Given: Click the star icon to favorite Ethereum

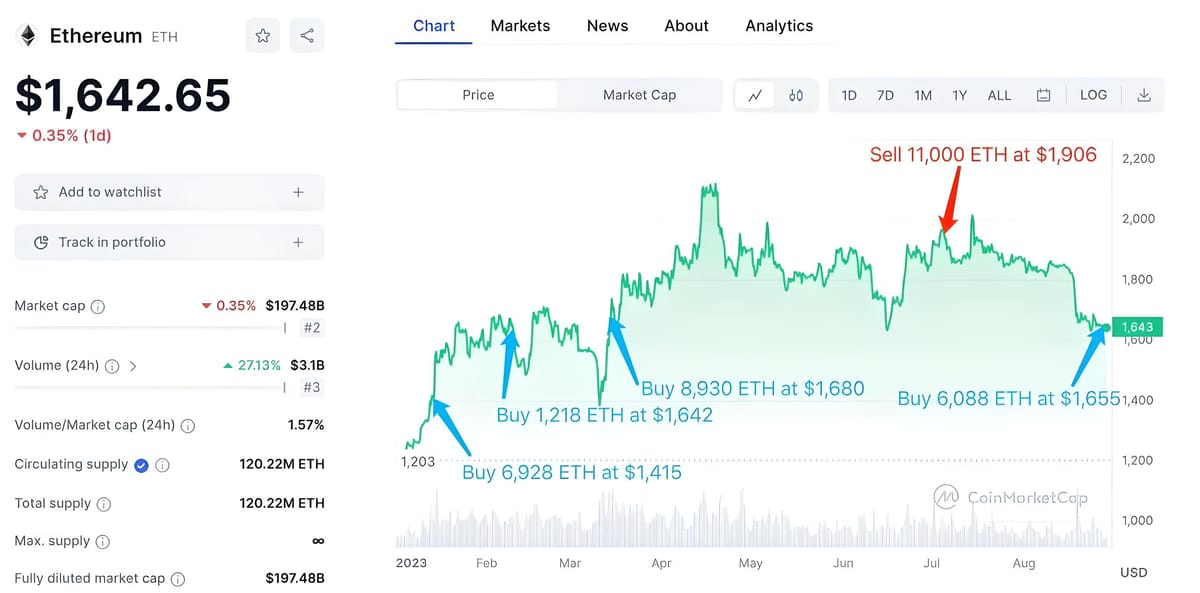Looking at the screenshot, I should click(262, 35).
